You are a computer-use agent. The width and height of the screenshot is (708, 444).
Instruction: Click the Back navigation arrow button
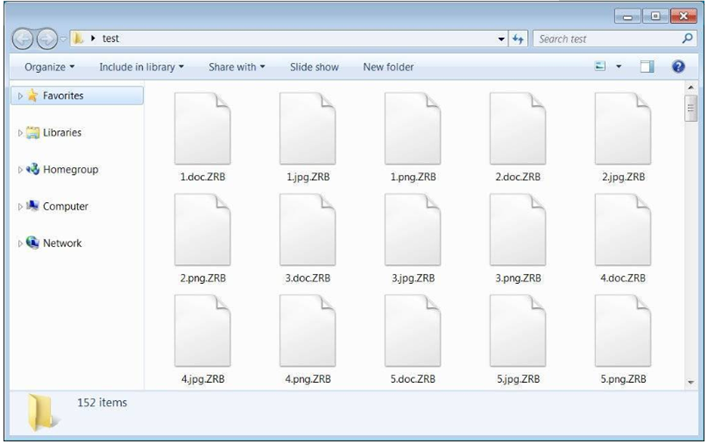coord(23,39)
